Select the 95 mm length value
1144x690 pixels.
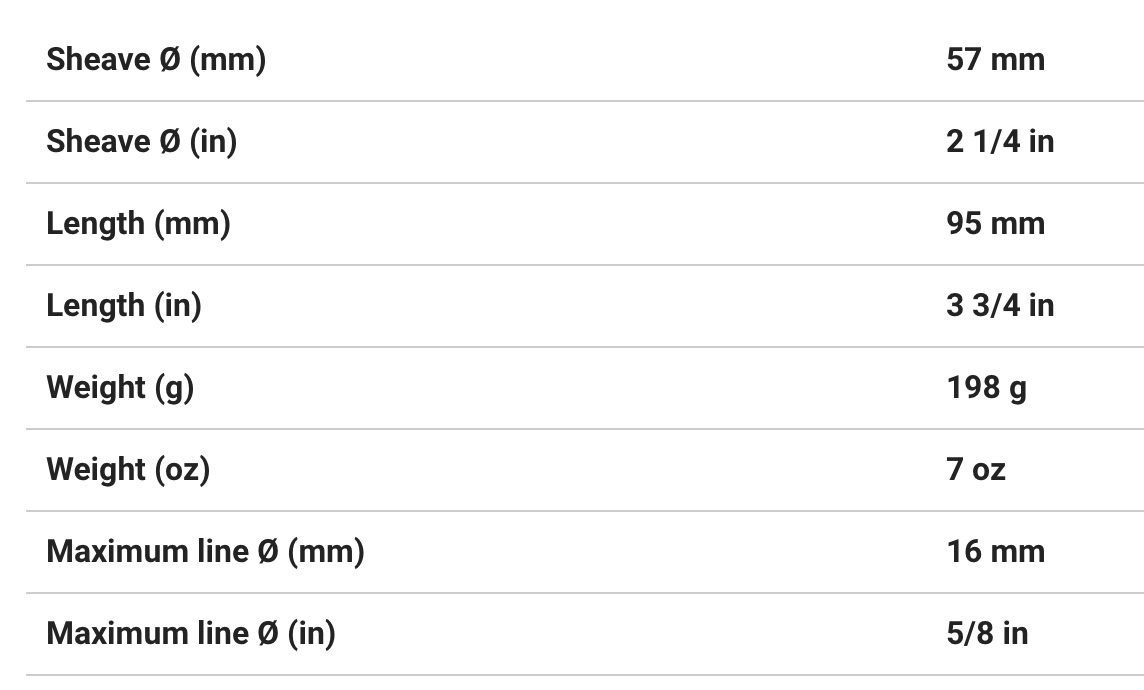coord(995,224)
